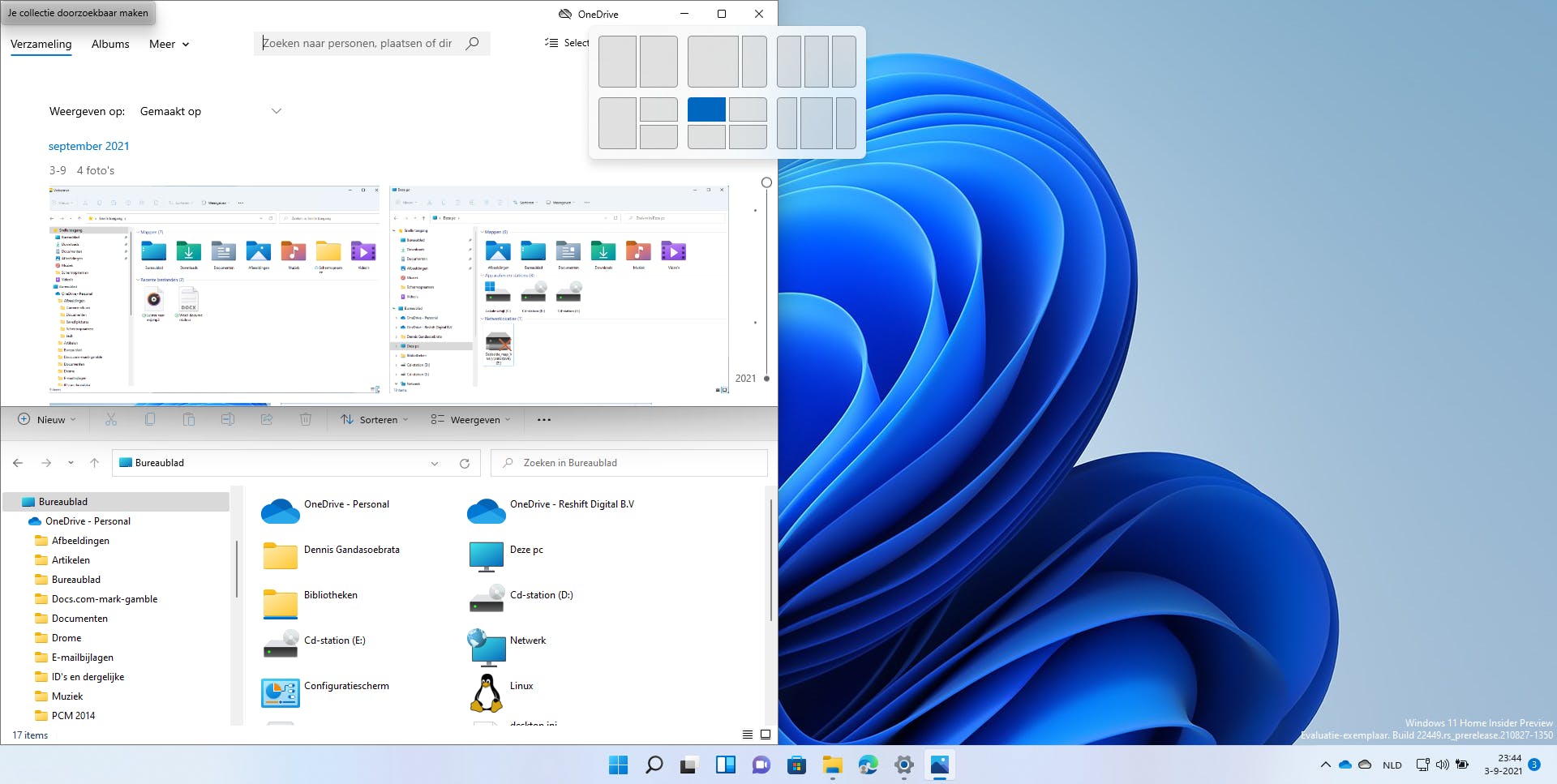The image size is (1557, 784).
Task: Select the Verzameling tab
Action: tap(41, 44)
